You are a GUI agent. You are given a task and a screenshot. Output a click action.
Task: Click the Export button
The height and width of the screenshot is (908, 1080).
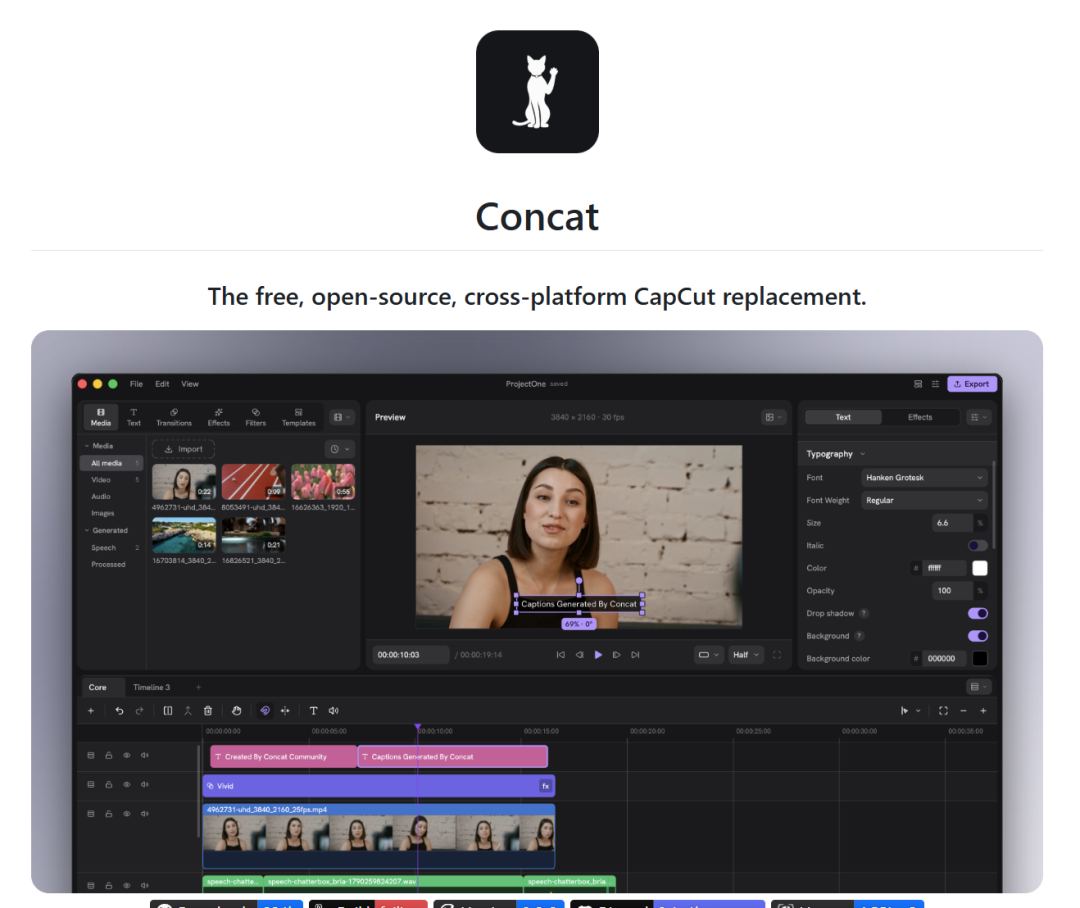pos(972,384)
